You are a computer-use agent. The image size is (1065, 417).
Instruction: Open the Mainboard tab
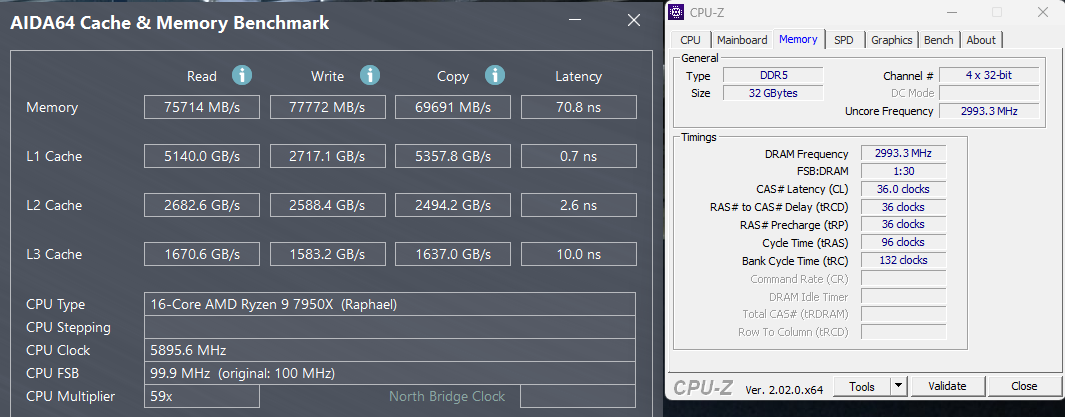[x=742, y=40]
